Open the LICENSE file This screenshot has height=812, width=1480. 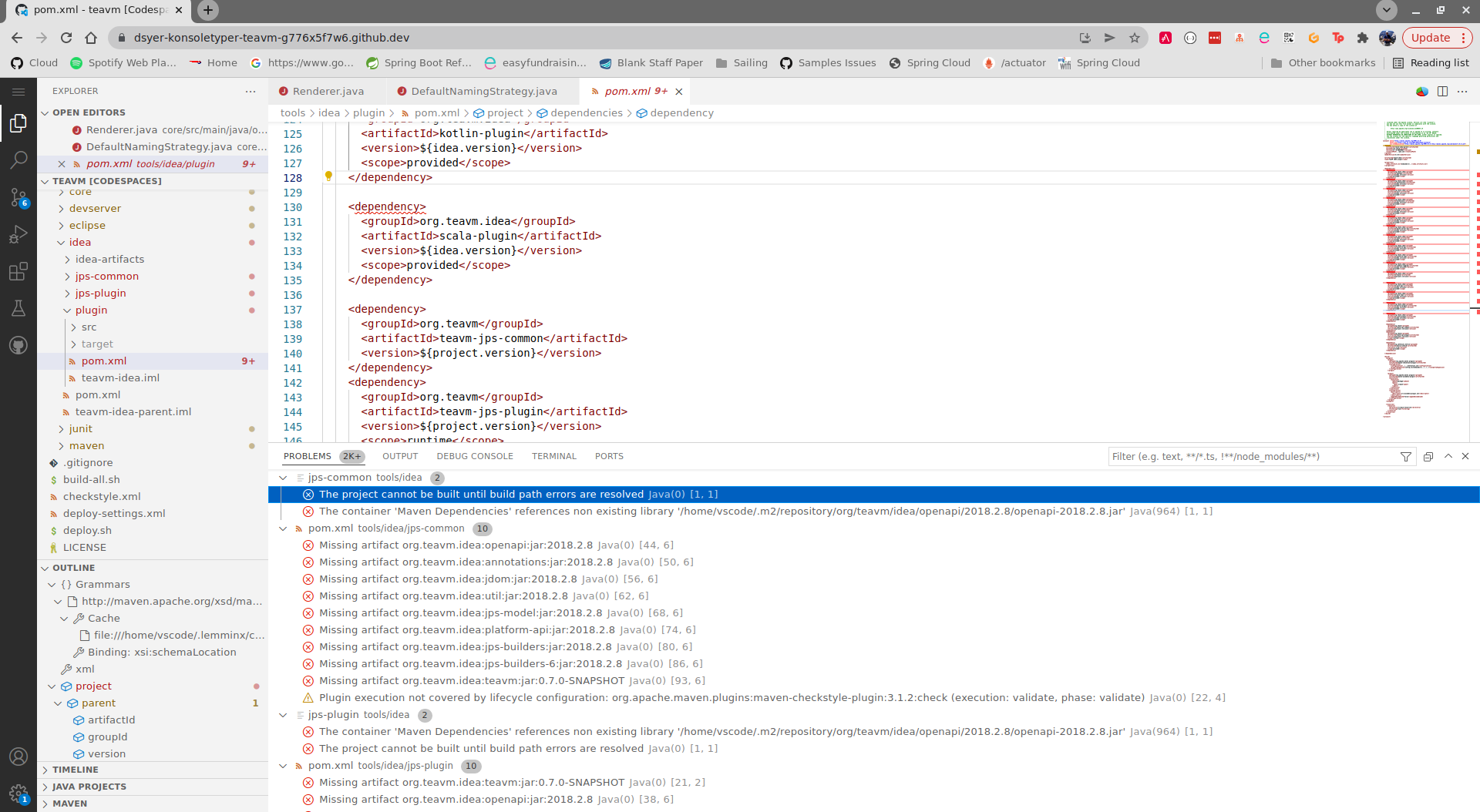pyautogui.click(x=84, y=548)
